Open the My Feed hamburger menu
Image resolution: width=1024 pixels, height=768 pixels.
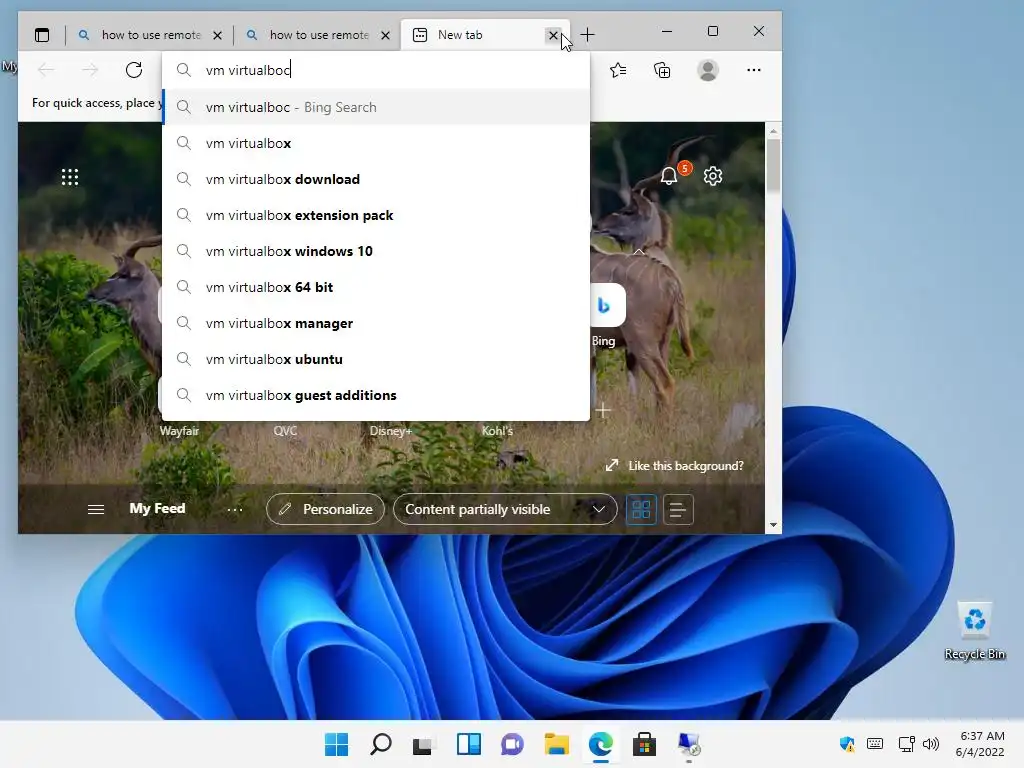pos(96,509)
